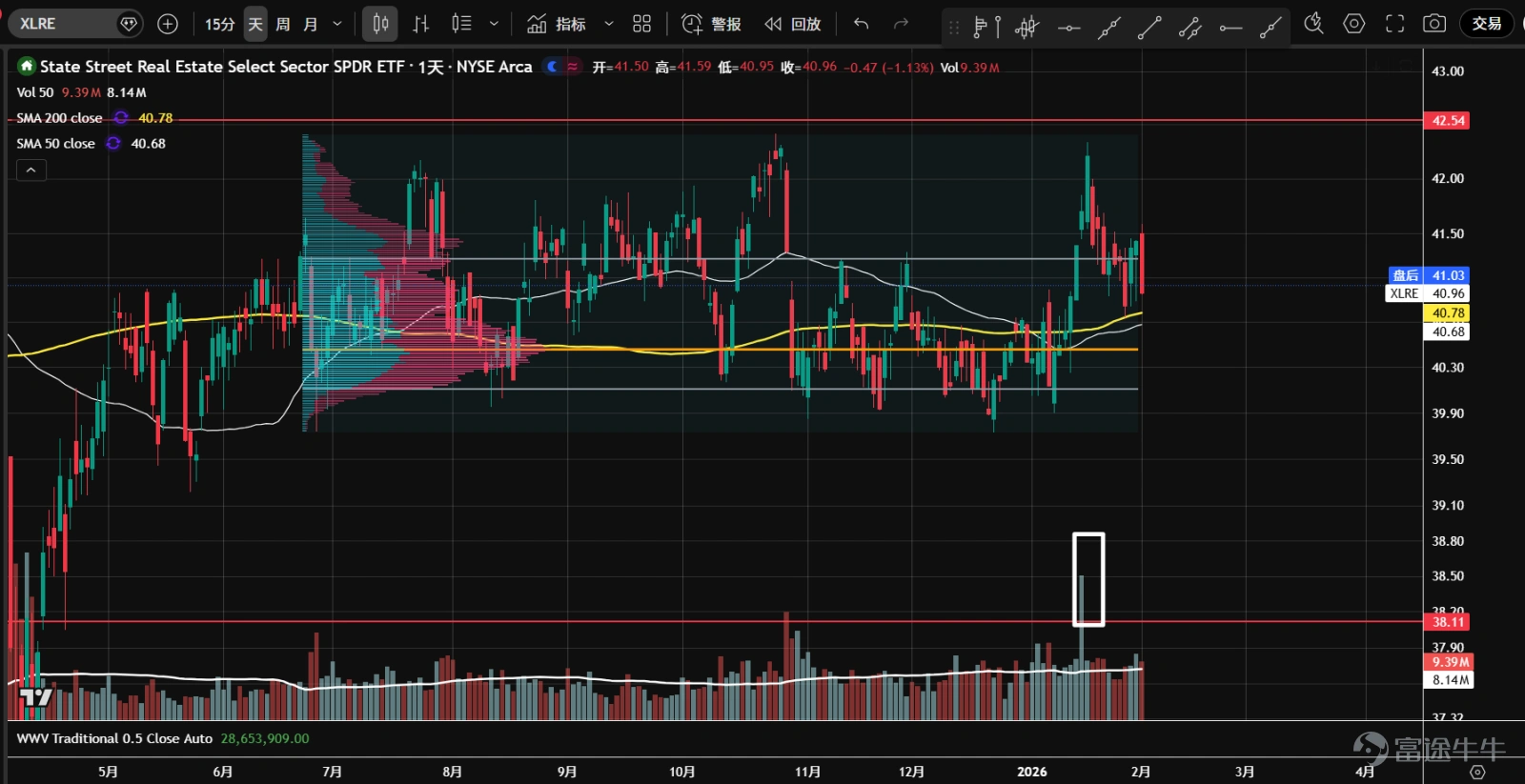Click WWV value 28,653,909.00

tap(265, 738)
